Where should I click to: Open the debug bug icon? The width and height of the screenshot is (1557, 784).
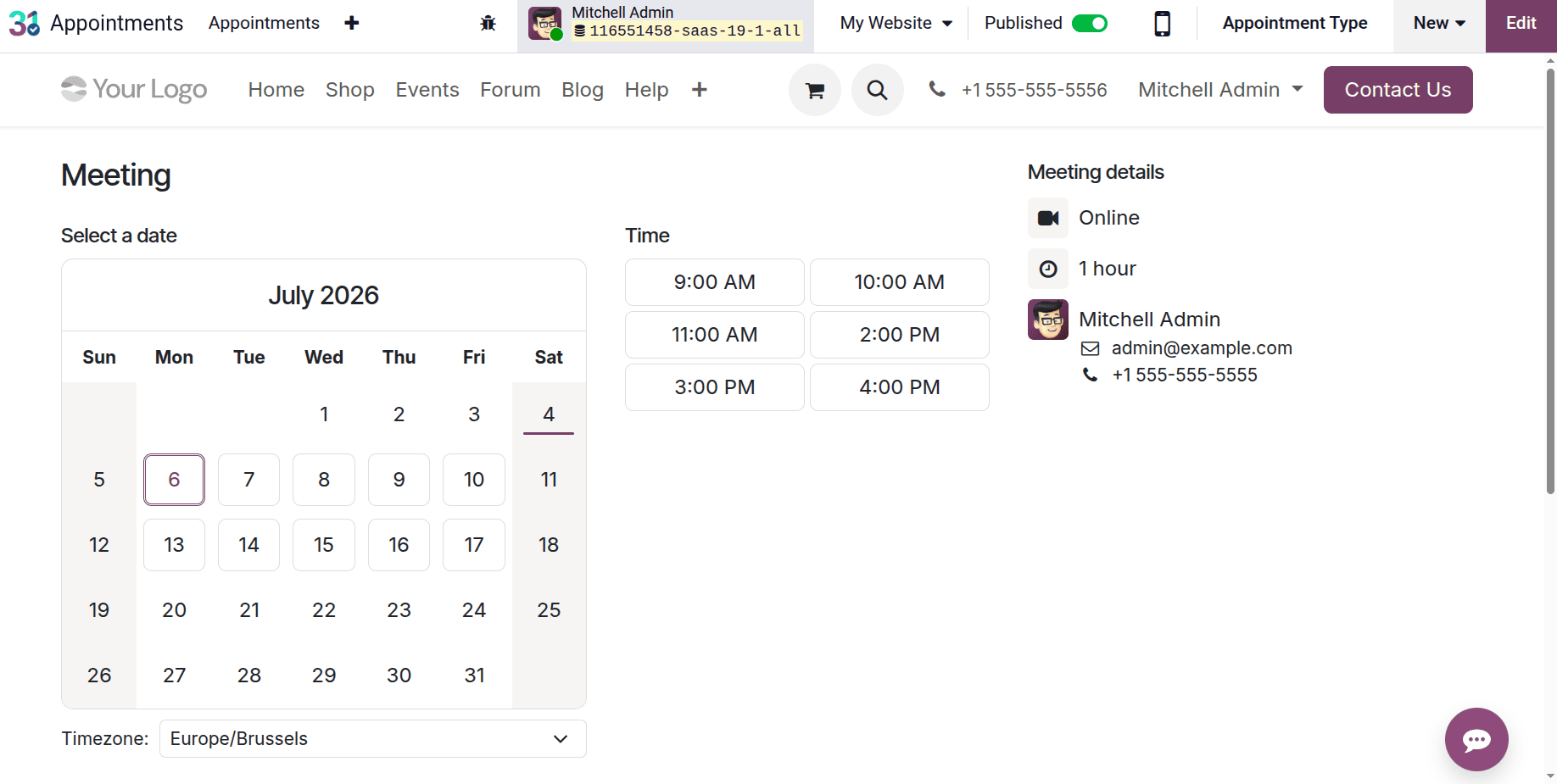click(x=488, y=23)
